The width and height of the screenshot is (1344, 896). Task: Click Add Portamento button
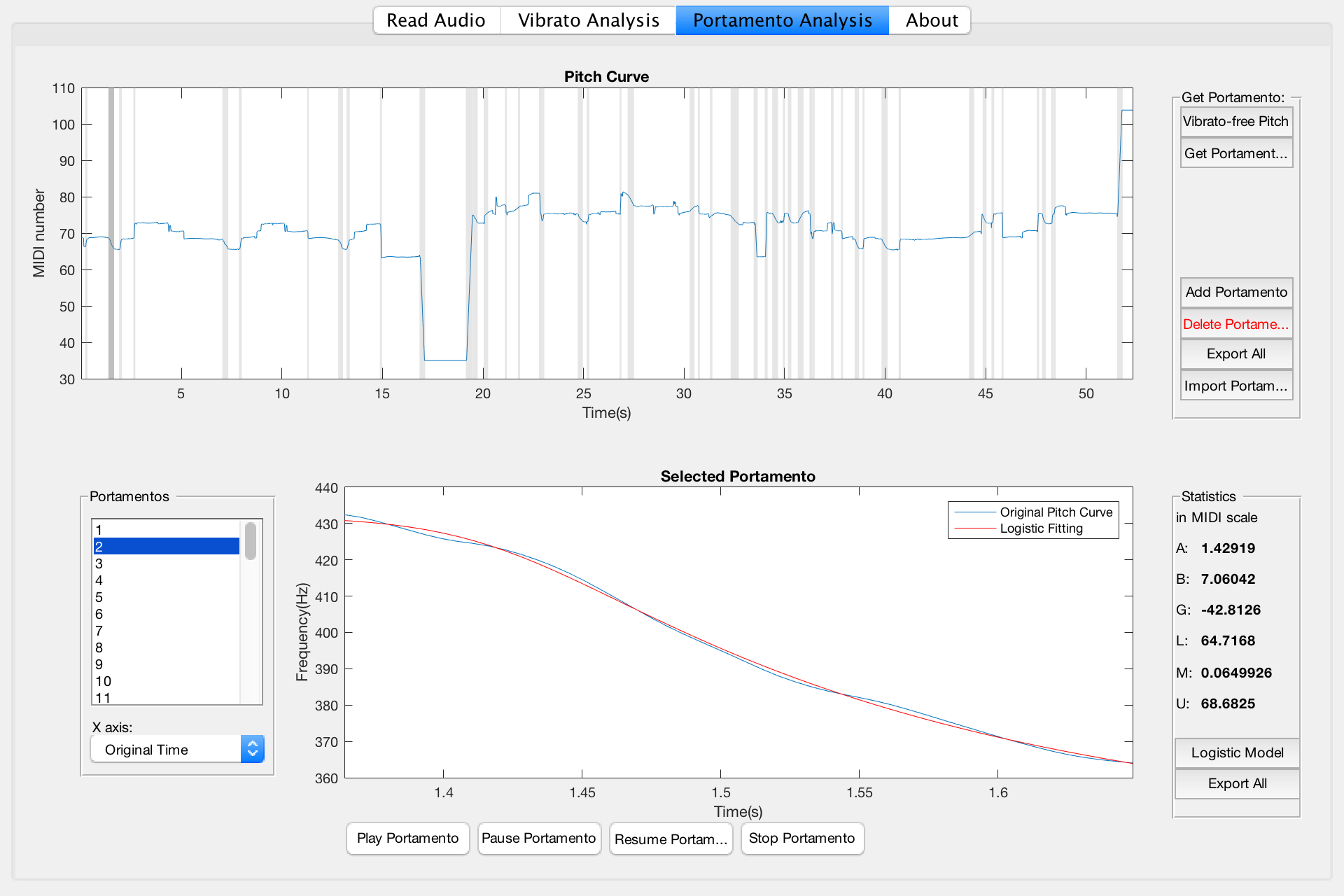1235,293
